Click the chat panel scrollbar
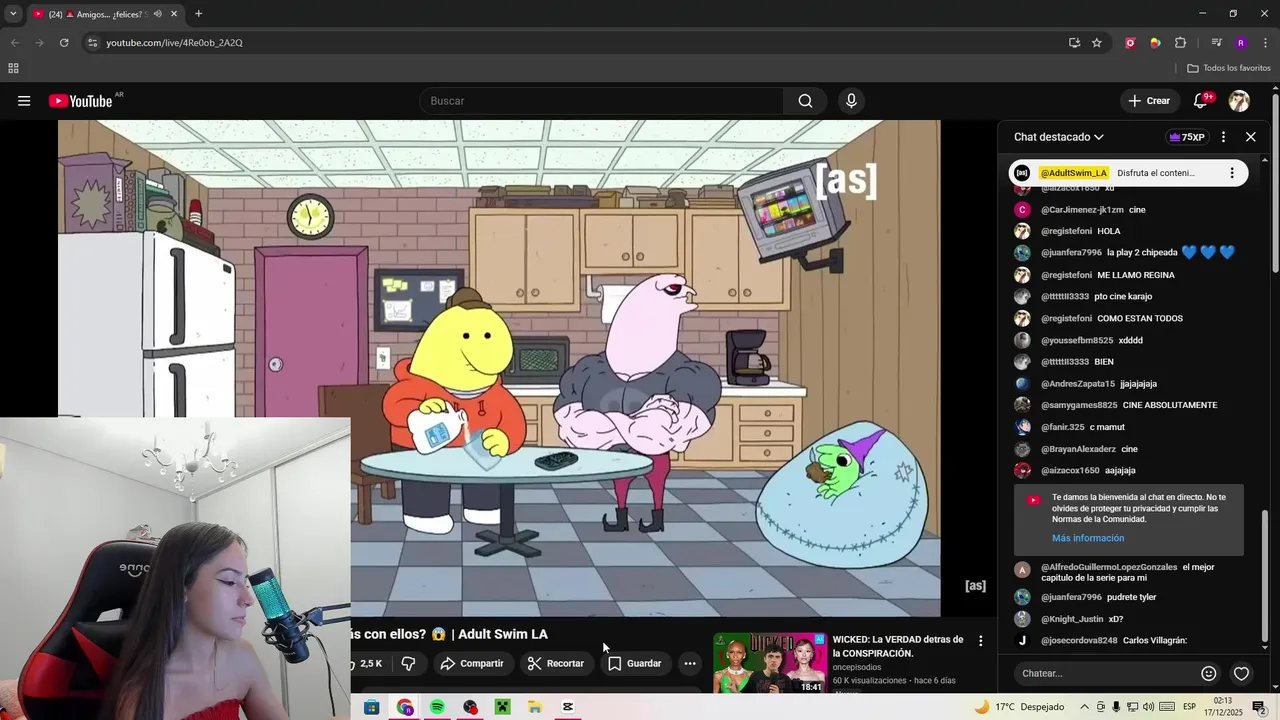Image resolution: width=1280 pixels, height=720 pixels. [1265, 575]
